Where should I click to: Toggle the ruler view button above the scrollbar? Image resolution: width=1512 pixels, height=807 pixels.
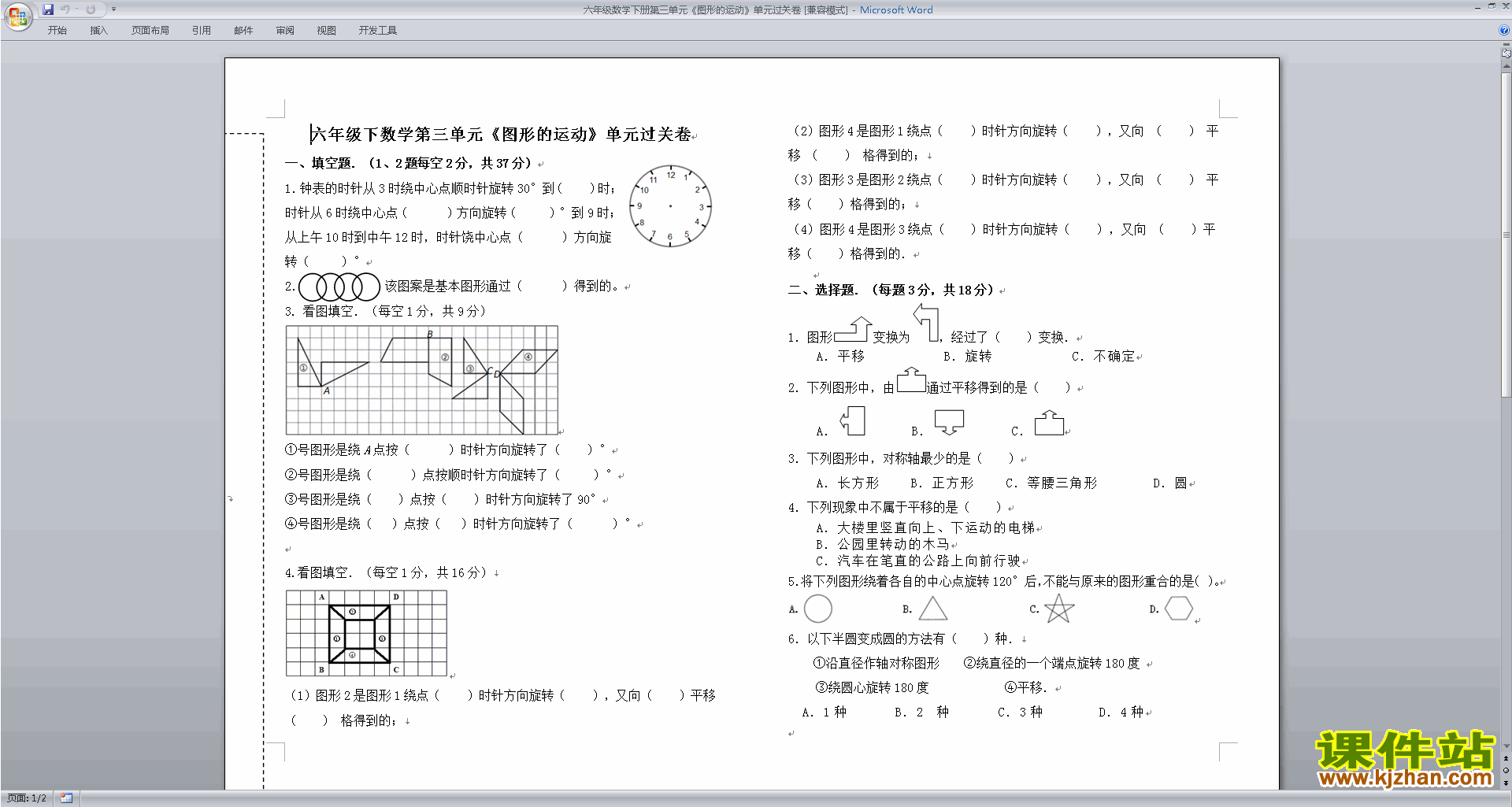coord(1506,54)
